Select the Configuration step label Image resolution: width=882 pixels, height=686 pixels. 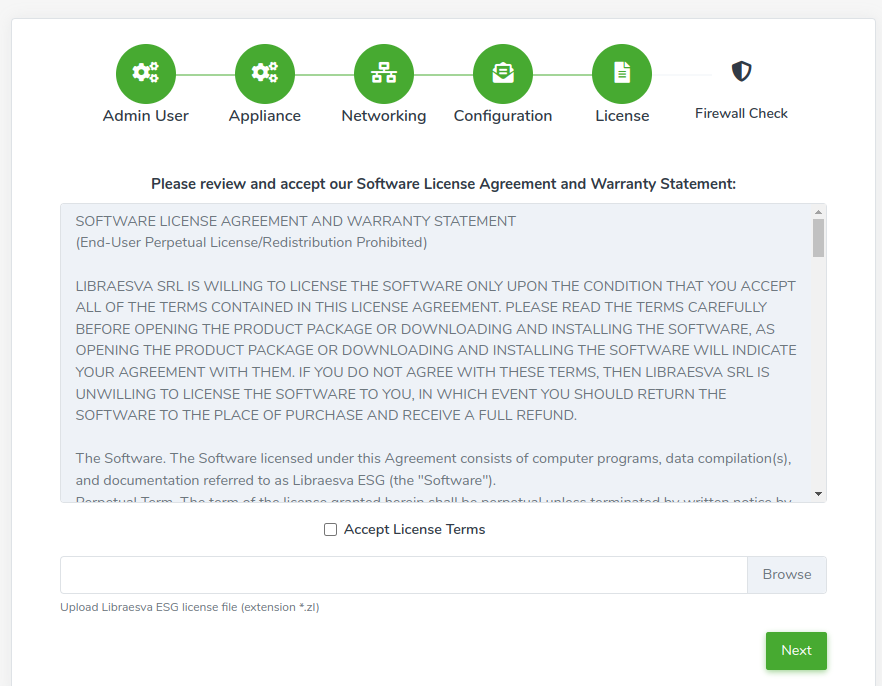[503, 116]
